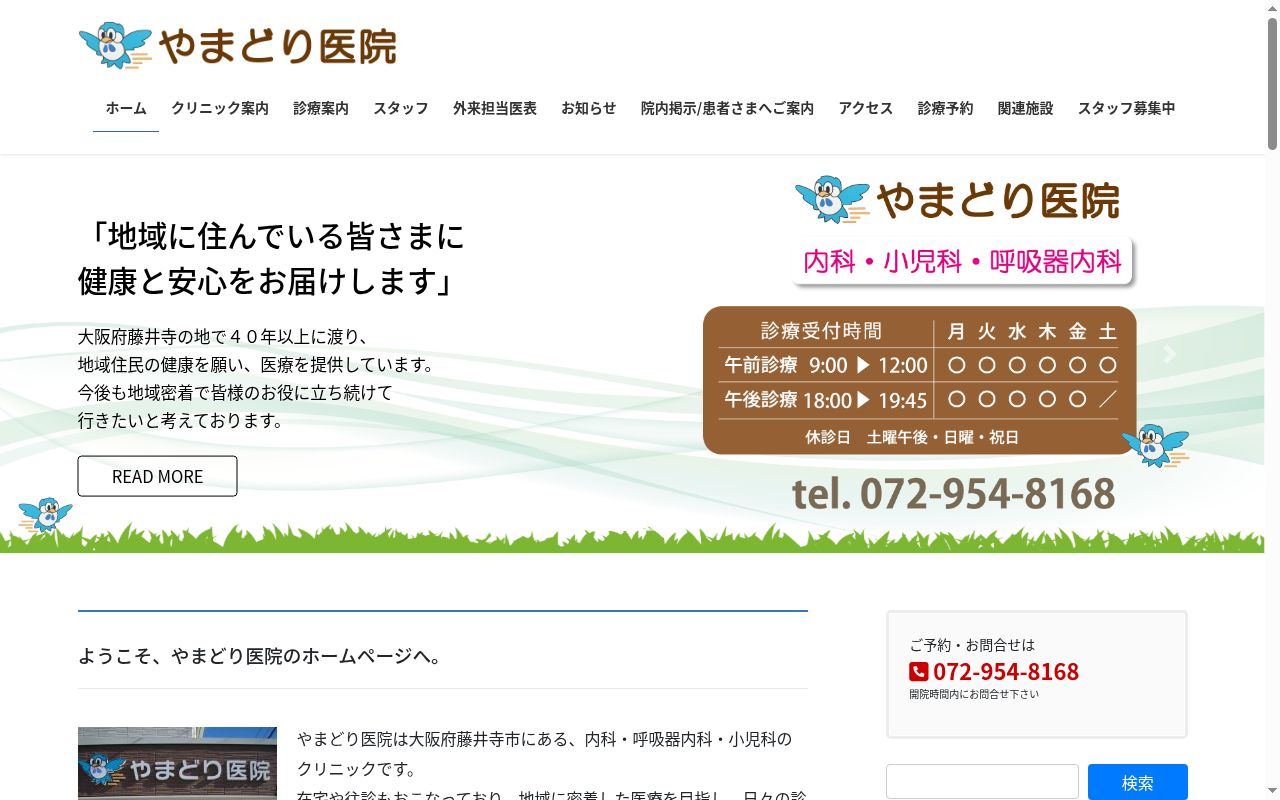Open 院内掲示/患者さまへご案内 page
Screen dimensions: 1280x800
(x=728, y=108)
